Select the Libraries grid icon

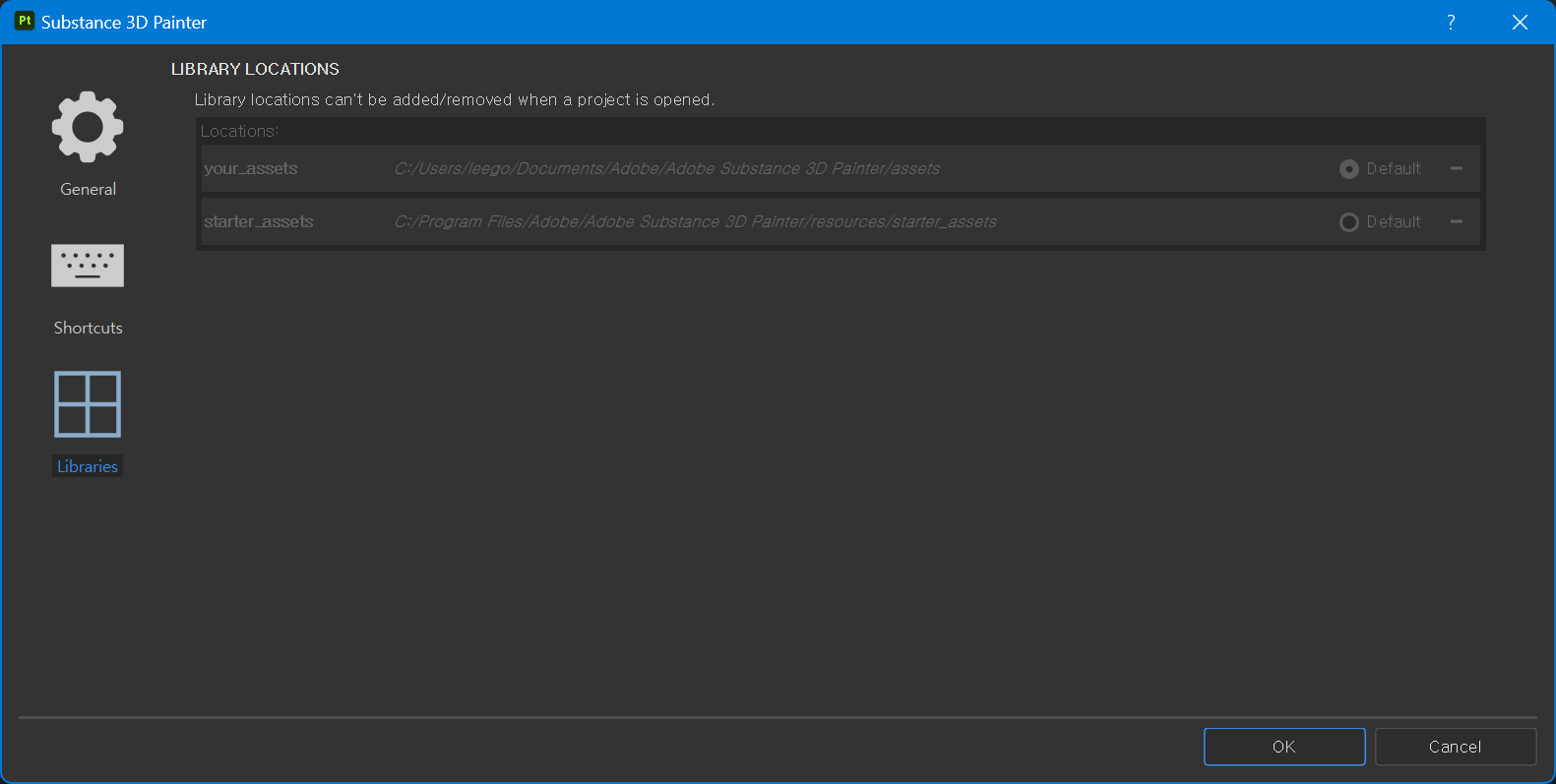click(88, 404)
